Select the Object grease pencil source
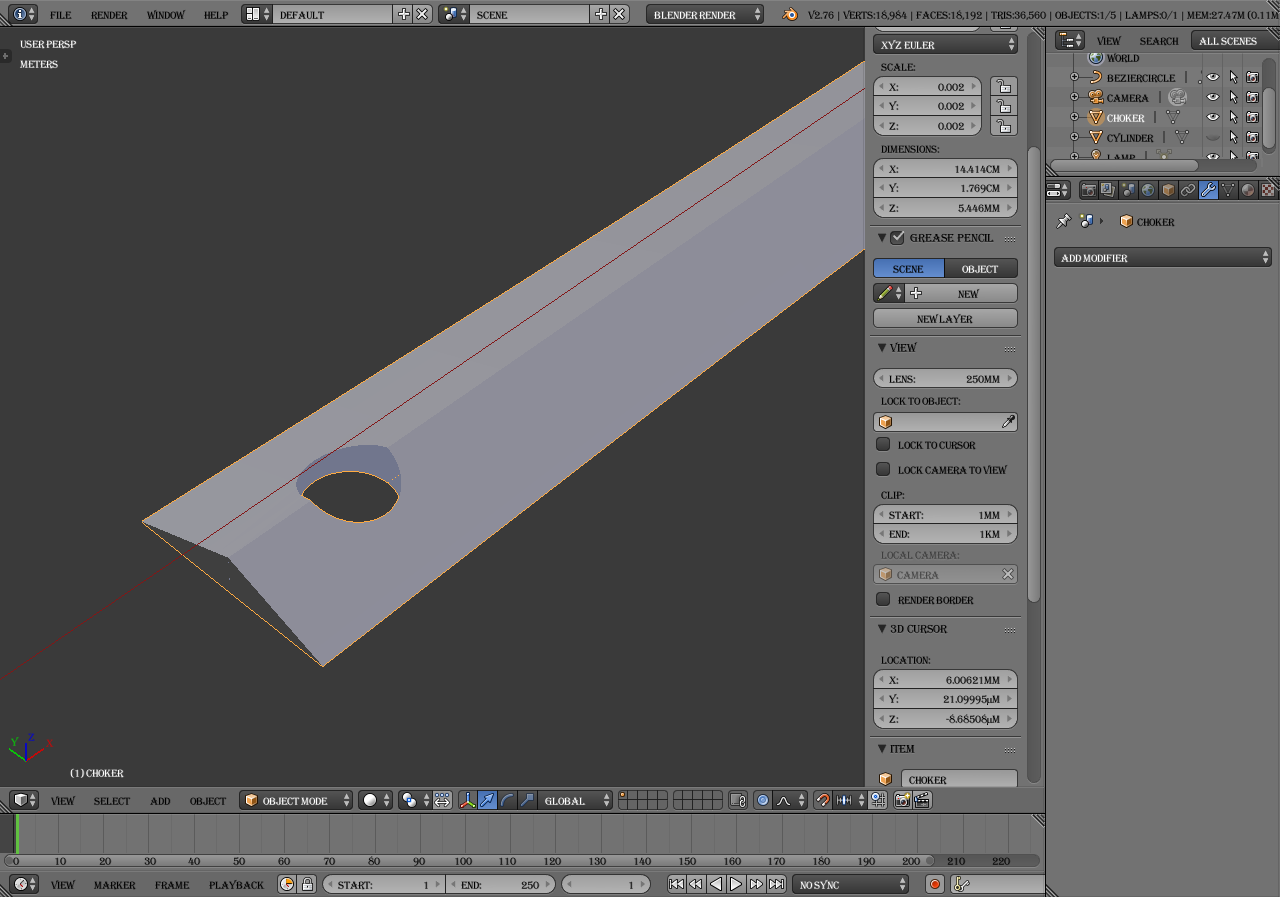This screenshot has width=1280, height=897. point(981,268)
